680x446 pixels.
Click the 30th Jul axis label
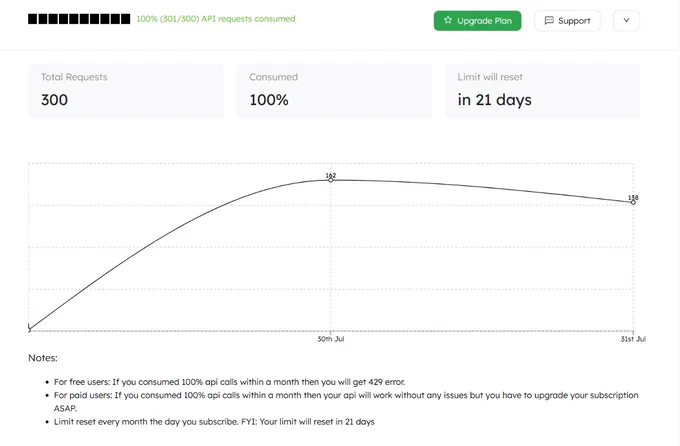click(331, 339)
